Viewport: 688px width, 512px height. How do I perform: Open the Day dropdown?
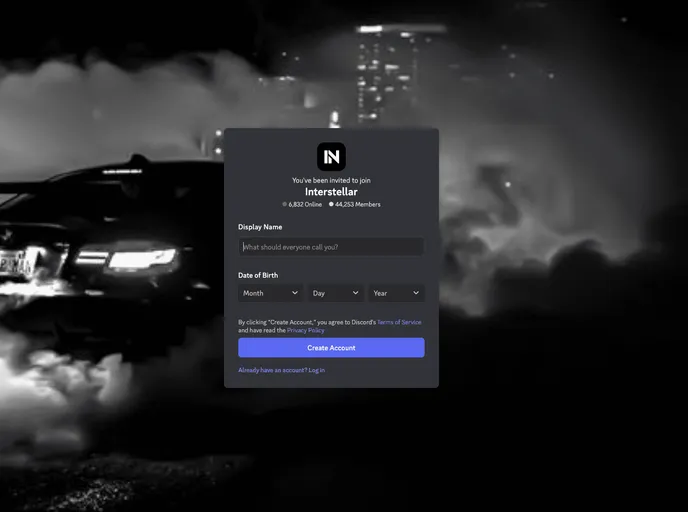pos(336,293)
